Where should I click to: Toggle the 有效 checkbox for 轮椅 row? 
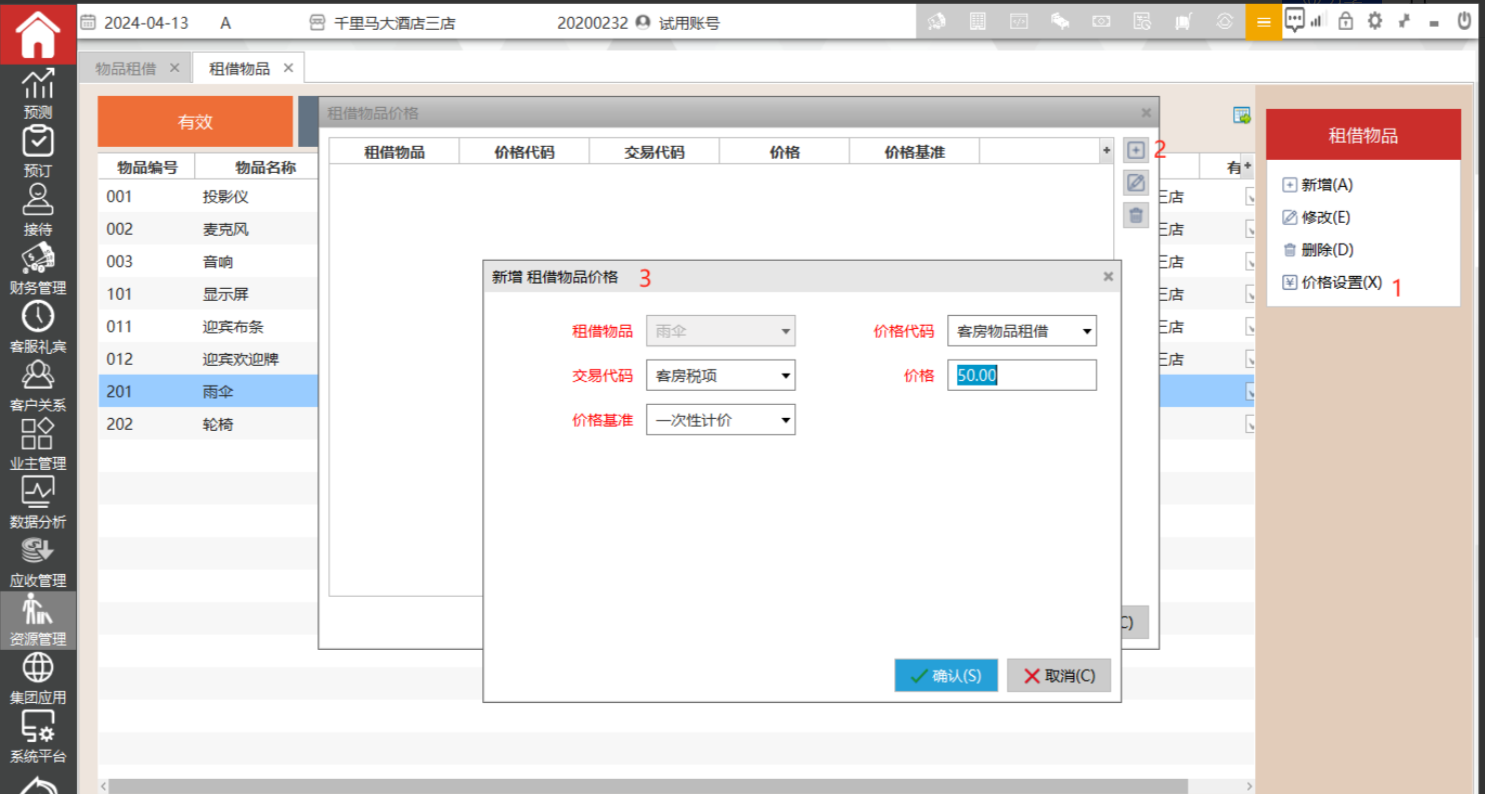tap(1250, 424)
